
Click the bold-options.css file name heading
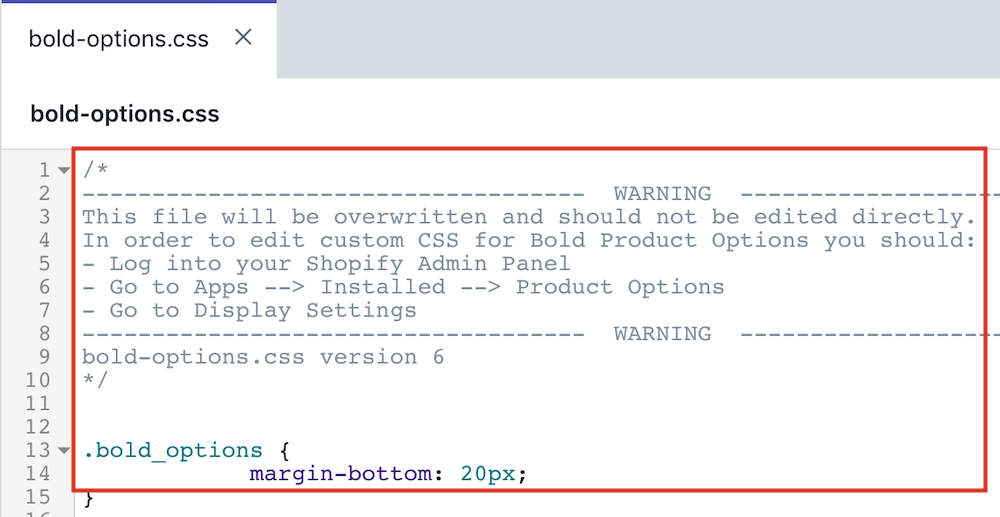[125, 114]
